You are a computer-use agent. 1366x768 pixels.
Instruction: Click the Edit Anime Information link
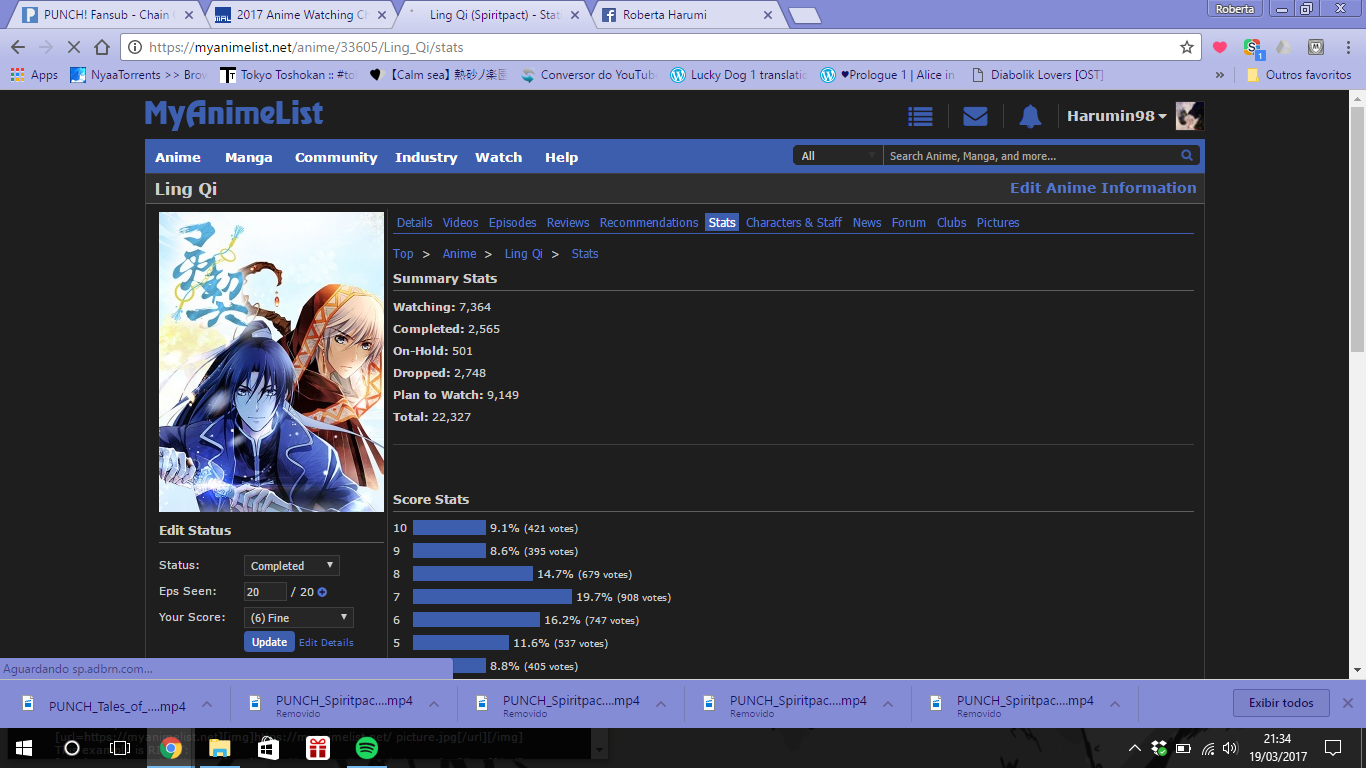pos(1102,188)
